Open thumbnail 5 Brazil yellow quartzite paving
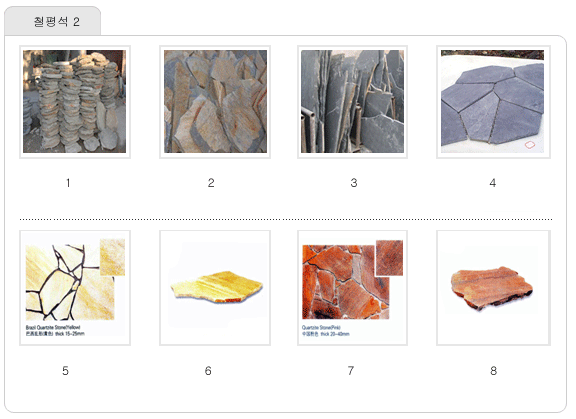Screen dimensions: 576x419 tap(75, 288)
